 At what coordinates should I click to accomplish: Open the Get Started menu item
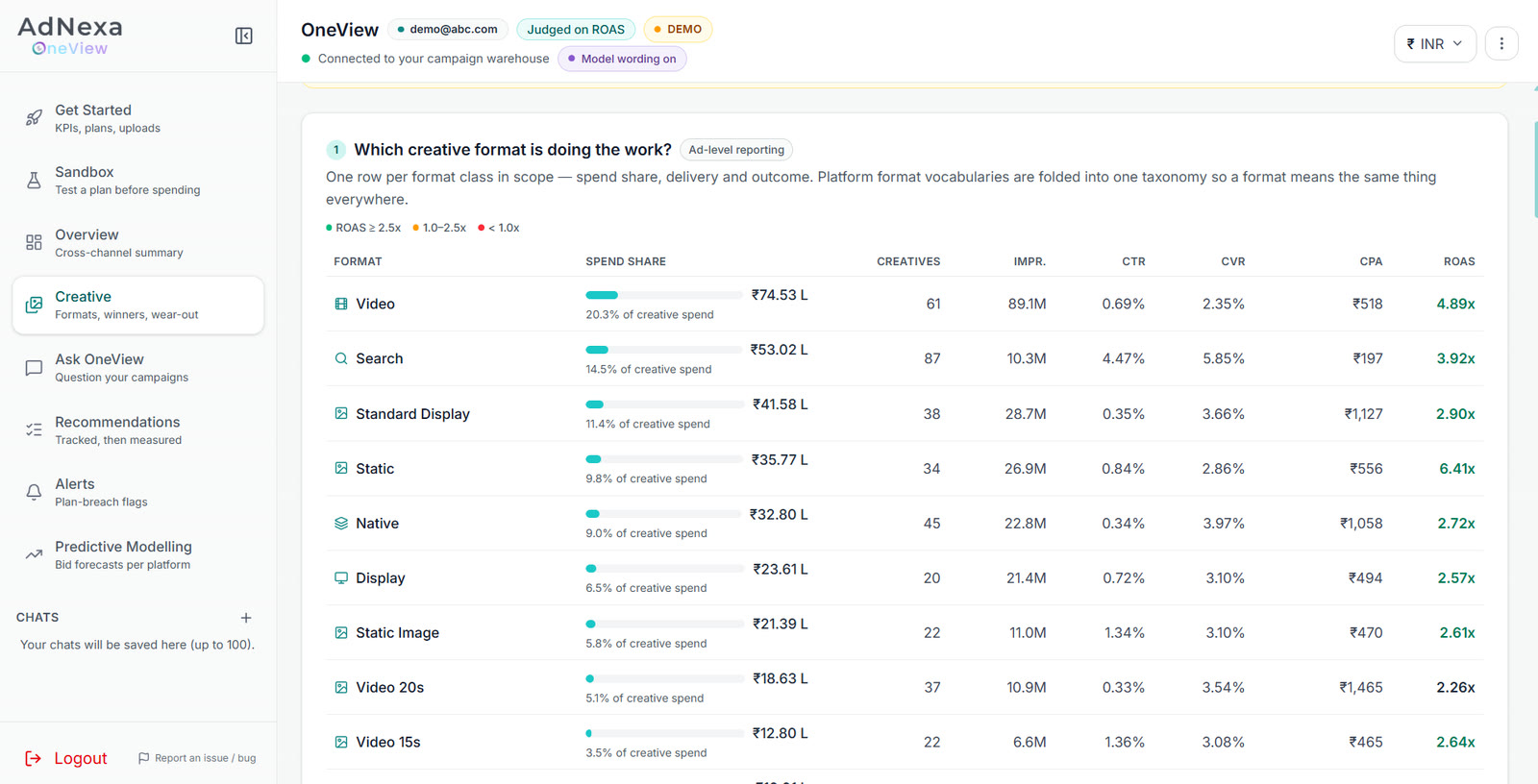coord(137,118)
